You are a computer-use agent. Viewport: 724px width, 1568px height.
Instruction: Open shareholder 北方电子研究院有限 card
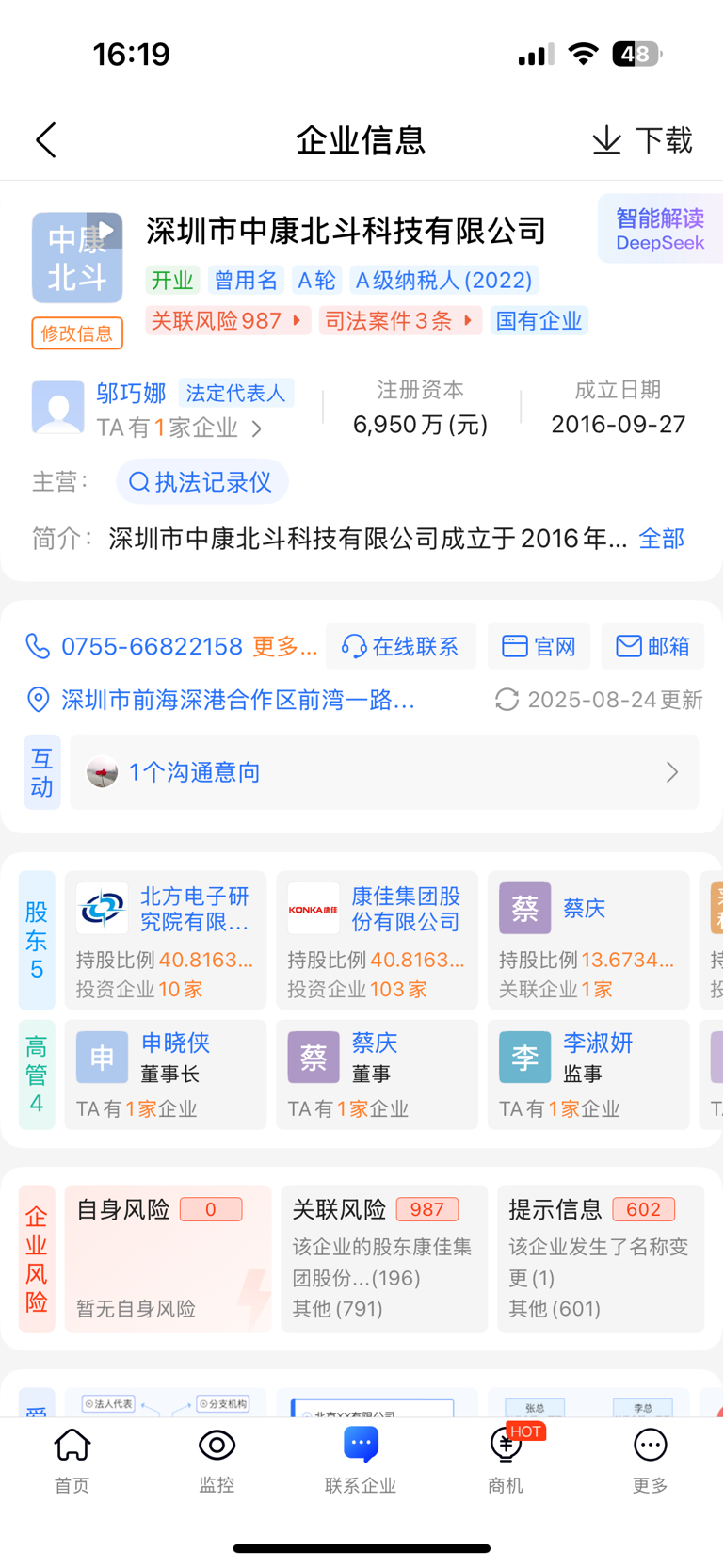(x=166, y=940)
